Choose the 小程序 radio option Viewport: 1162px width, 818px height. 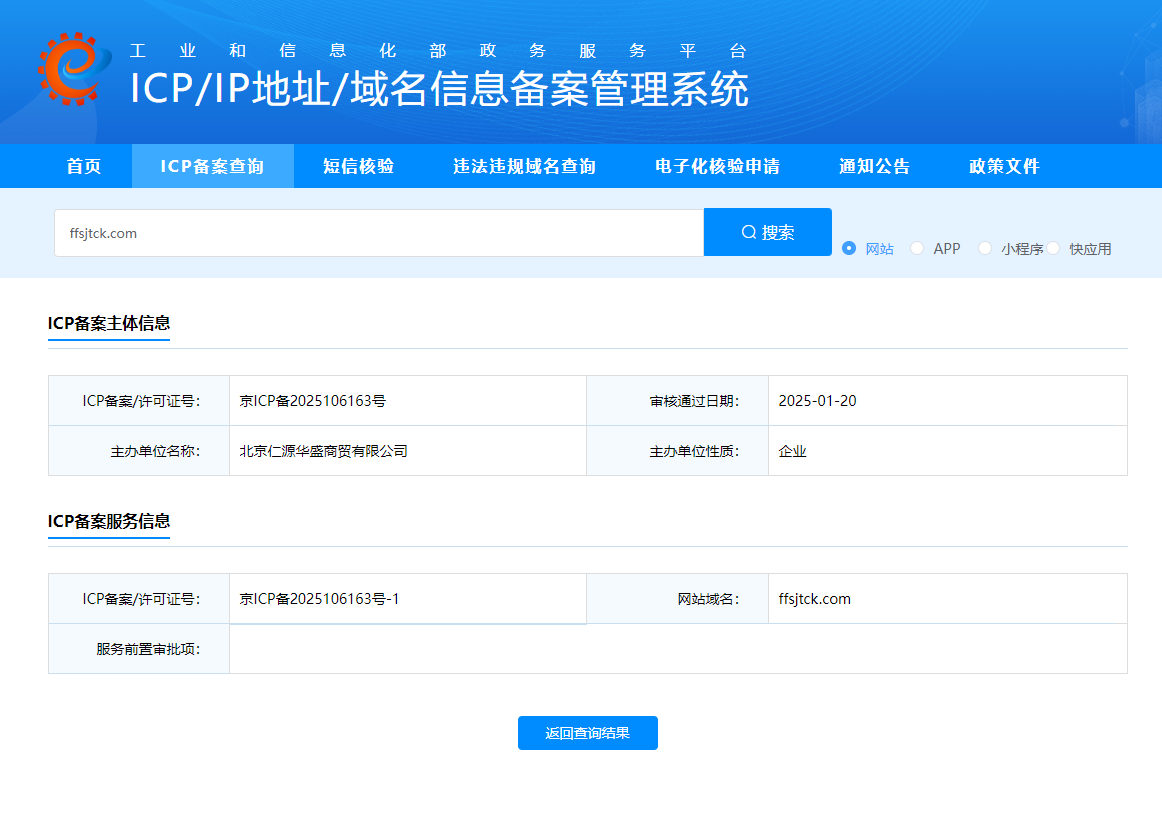point(985,248)
